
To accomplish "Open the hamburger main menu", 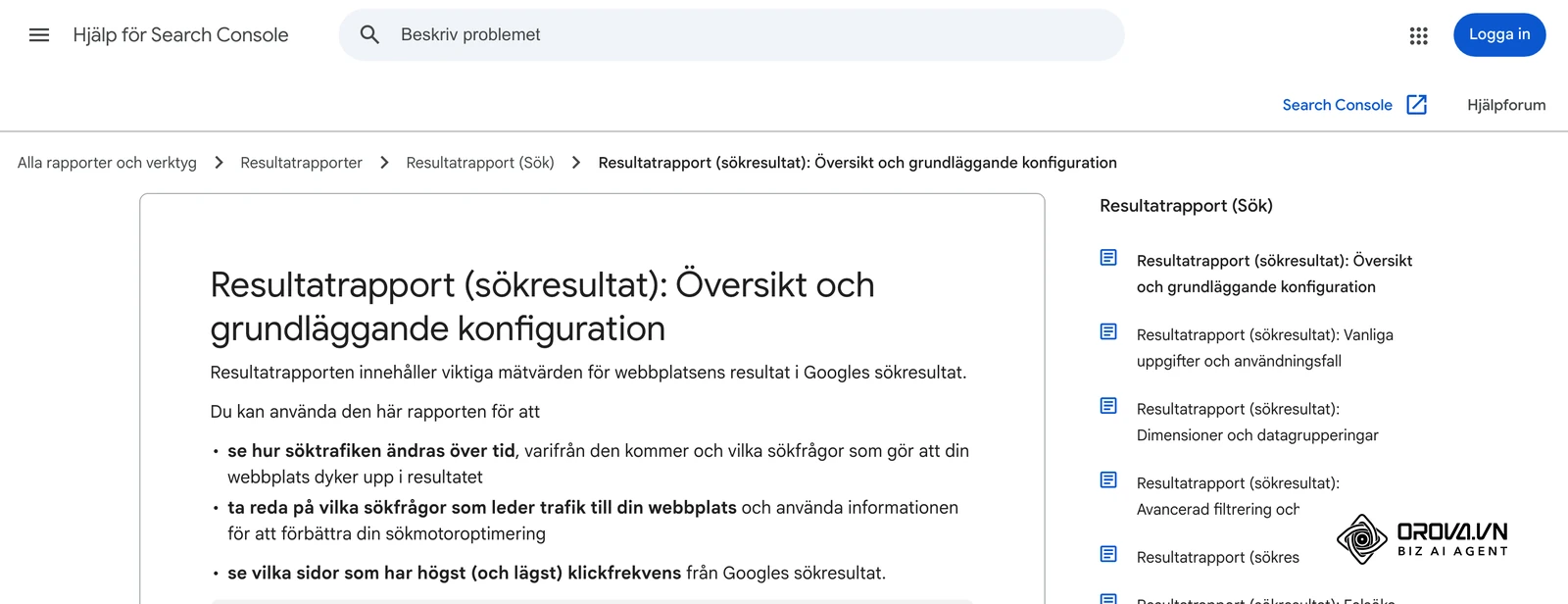I will (x=39, y=35).
